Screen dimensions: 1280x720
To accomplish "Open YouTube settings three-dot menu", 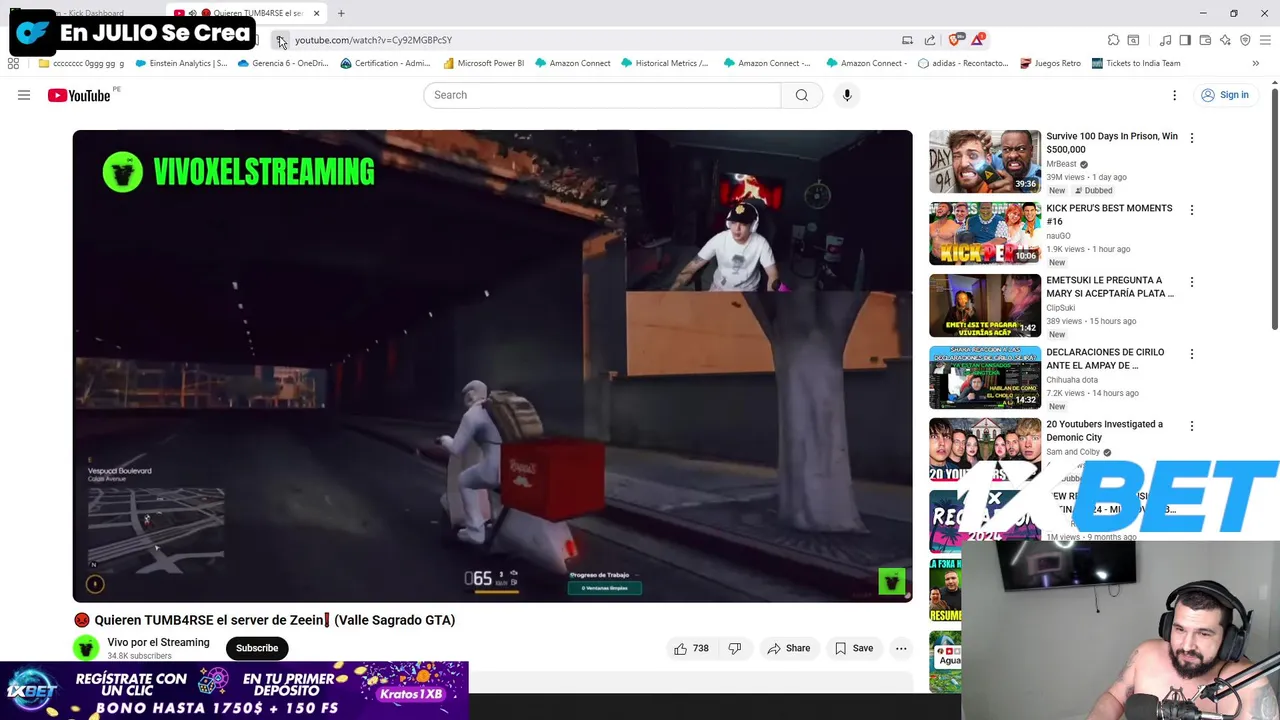I will pyautogui.click(x=1175, y=95).
